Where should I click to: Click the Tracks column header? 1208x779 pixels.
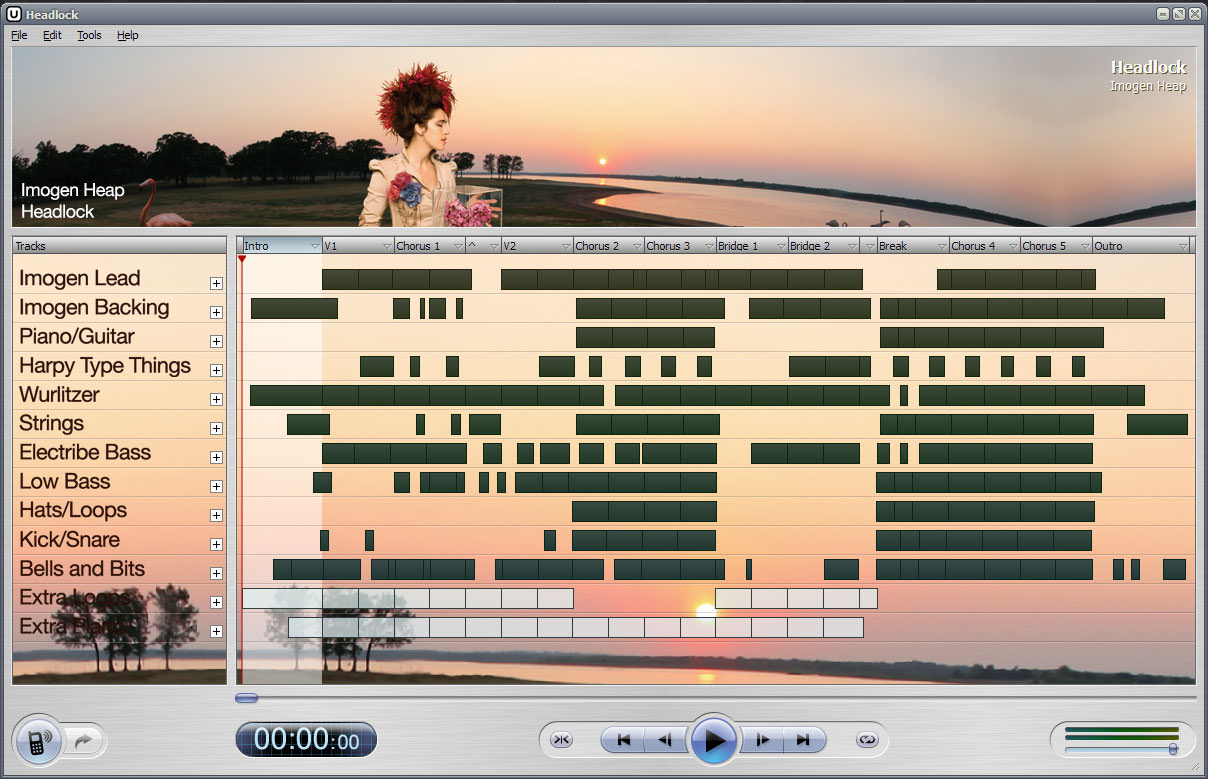pyautogui.click(x=120, y=246)
